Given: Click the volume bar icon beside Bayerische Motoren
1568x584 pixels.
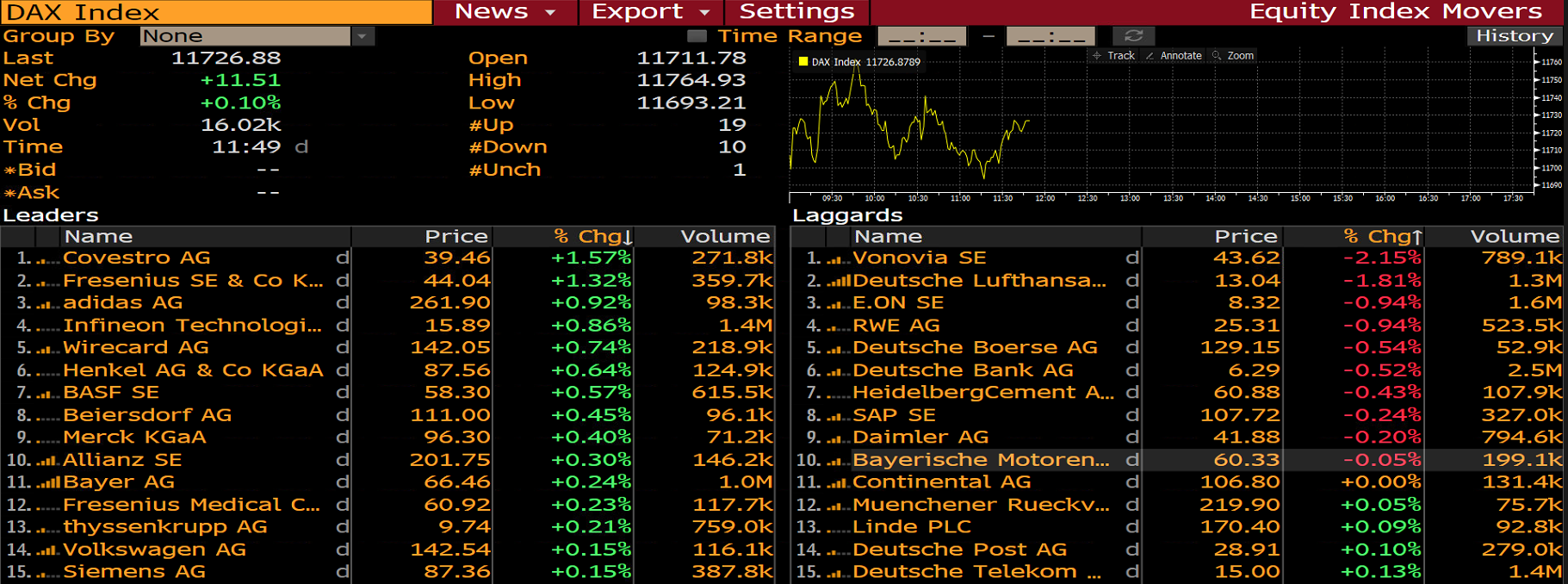Looking at the screenshot, I should (x=838, y=460).
